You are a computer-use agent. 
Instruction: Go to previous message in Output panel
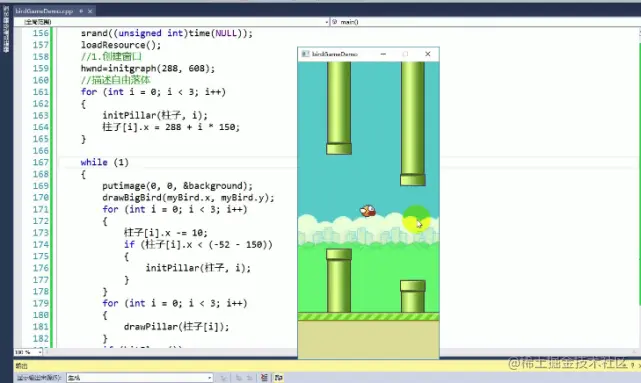pyautogui.click(x=239, y=378)
